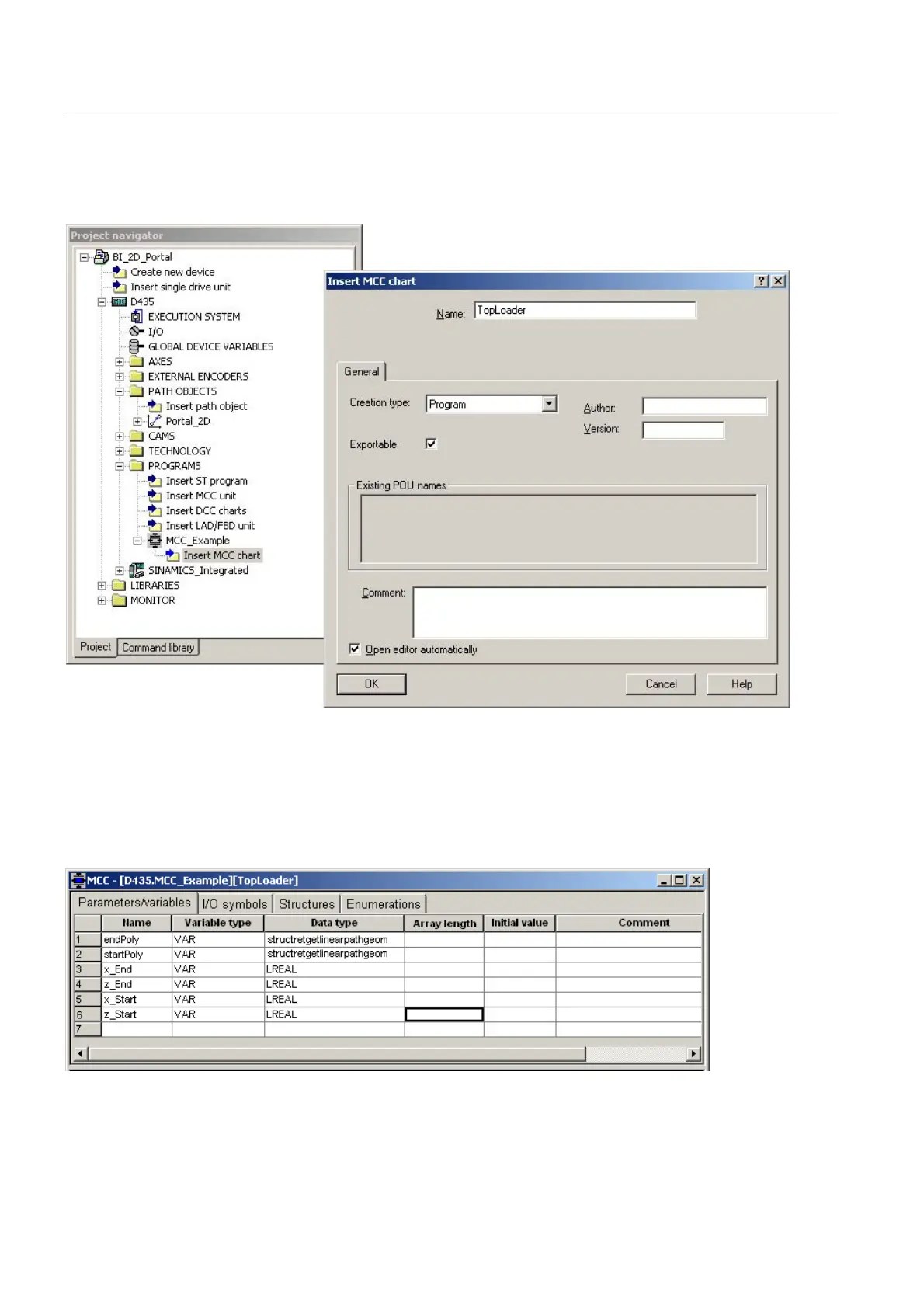The width and height of the screenshot is (924, 1308).
Task: Click the MCC editor window title icon
Action: (78, 880)
